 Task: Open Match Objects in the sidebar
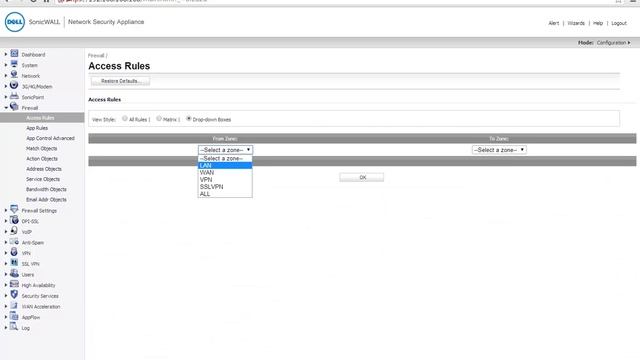click(x=42, y=149)
